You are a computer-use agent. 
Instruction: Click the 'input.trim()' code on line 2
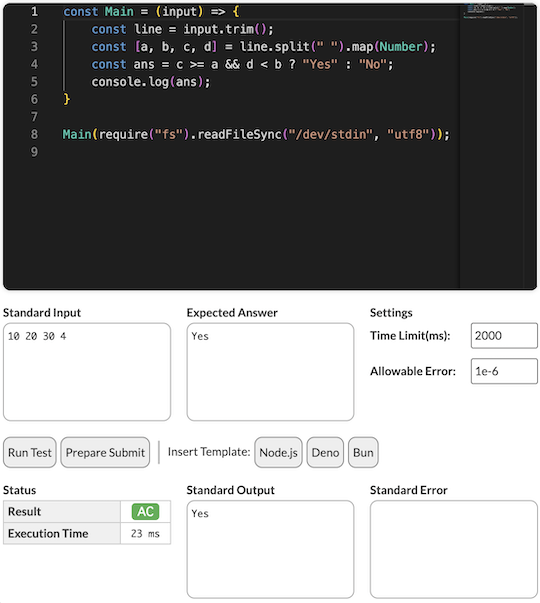point(225,29)
